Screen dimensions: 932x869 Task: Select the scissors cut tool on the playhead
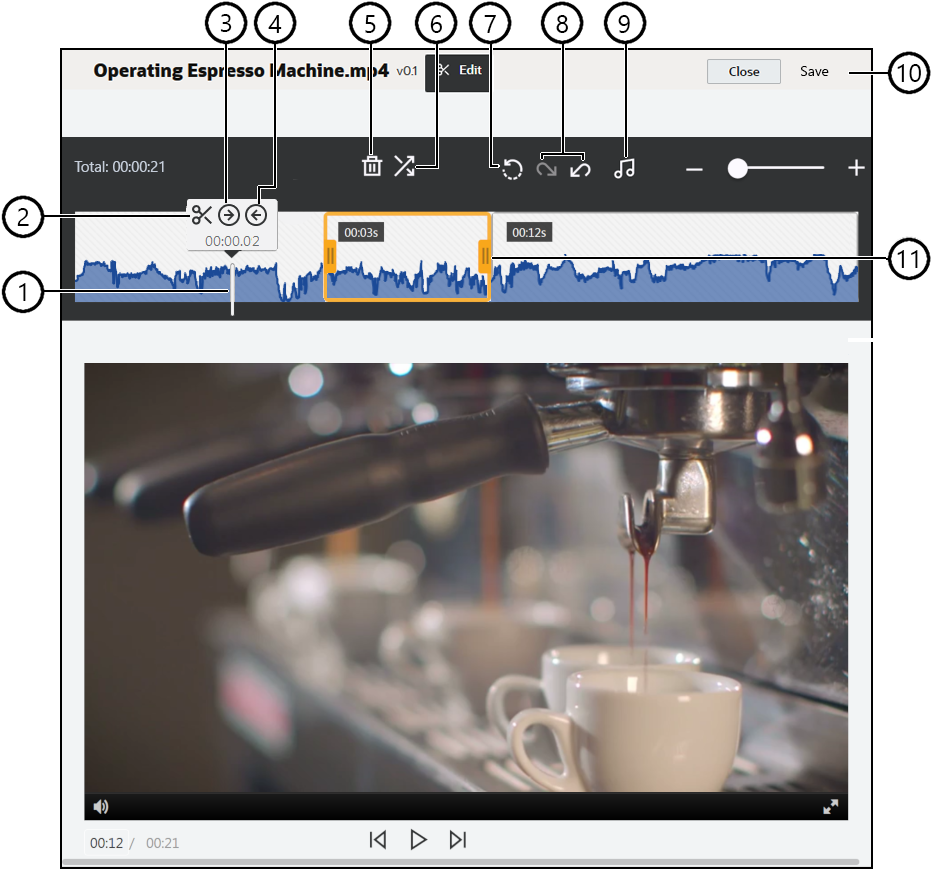click(x=203, y=212)
